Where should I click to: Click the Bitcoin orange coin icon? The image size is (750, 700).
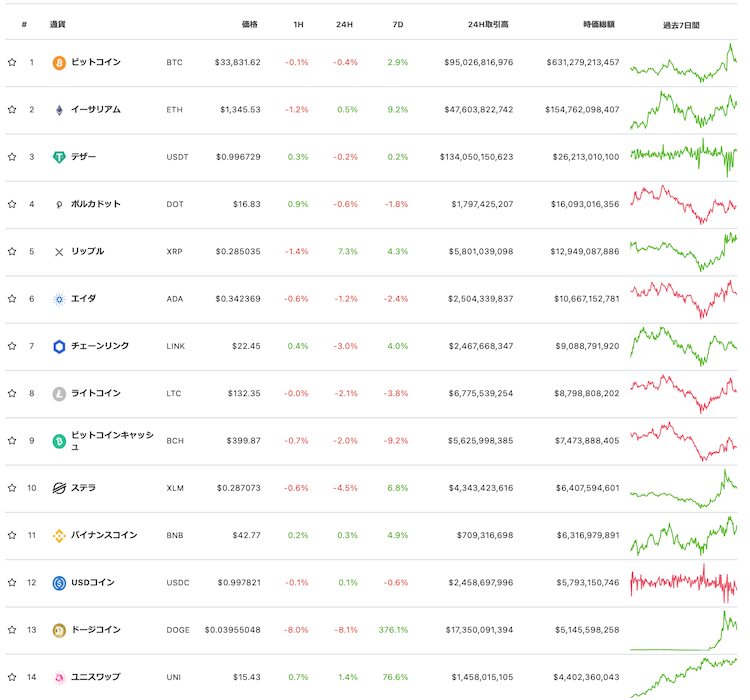click(x=59, y=62)
